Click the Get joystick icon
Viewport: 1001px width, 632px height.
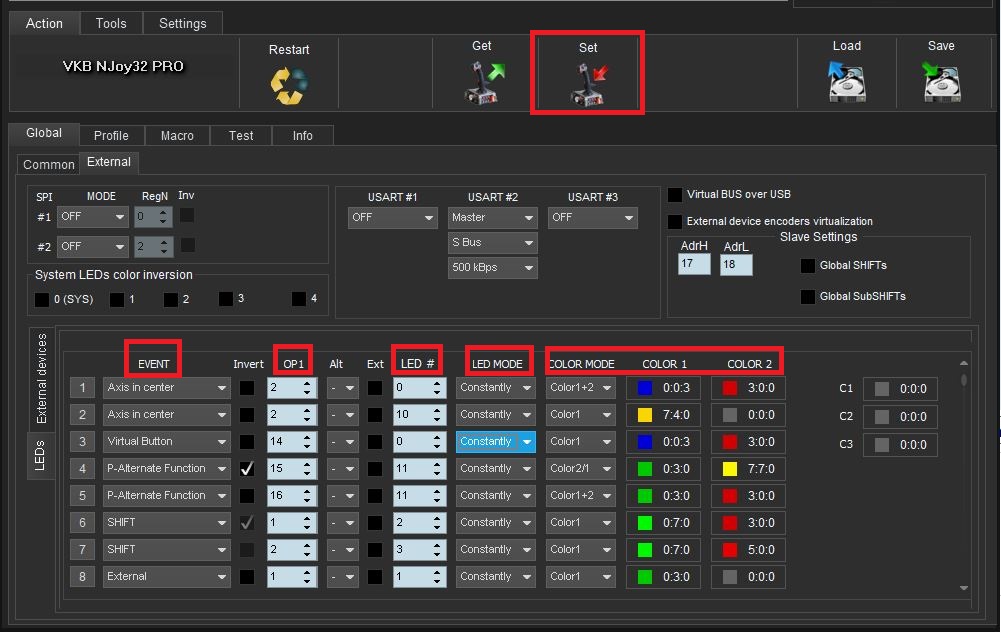coord(485,83)
